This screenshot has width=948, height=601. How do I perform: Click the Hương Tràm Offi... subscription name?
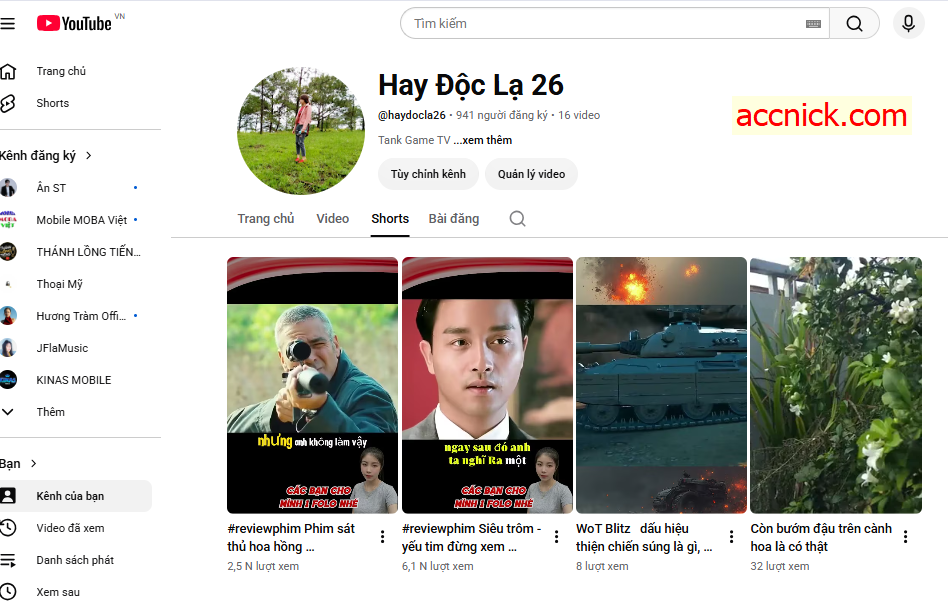coord(81,316)
